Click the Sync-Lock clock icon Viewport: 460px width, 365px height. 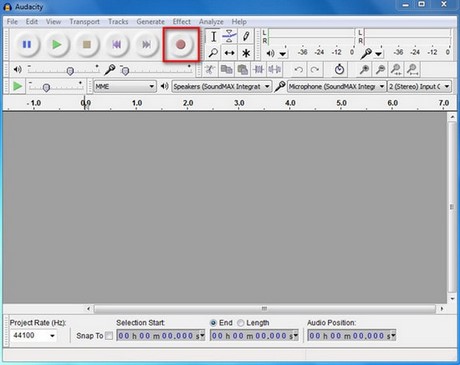coord(339,69)
